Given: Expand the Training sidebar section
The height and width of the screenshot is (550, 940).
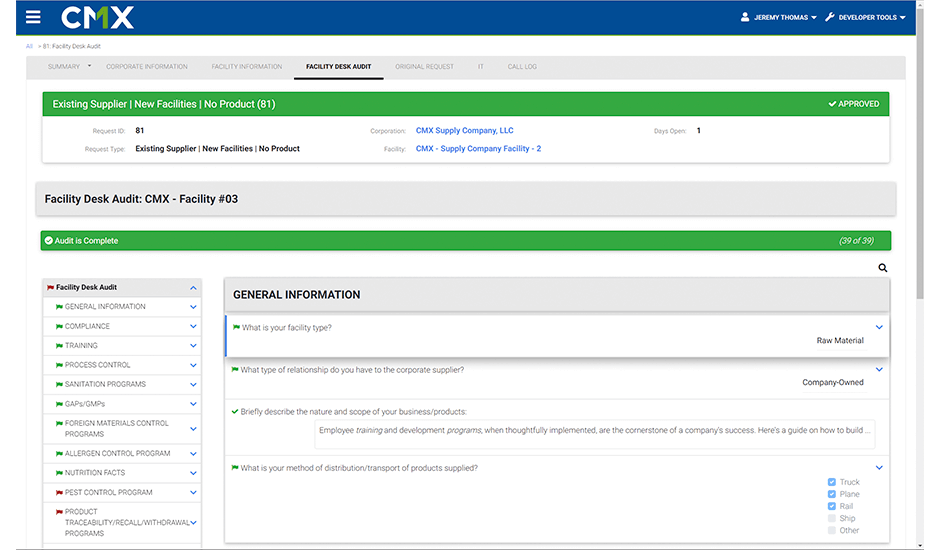Looking at the screenshot, I should pyautogui.click(x=193, y=345).
